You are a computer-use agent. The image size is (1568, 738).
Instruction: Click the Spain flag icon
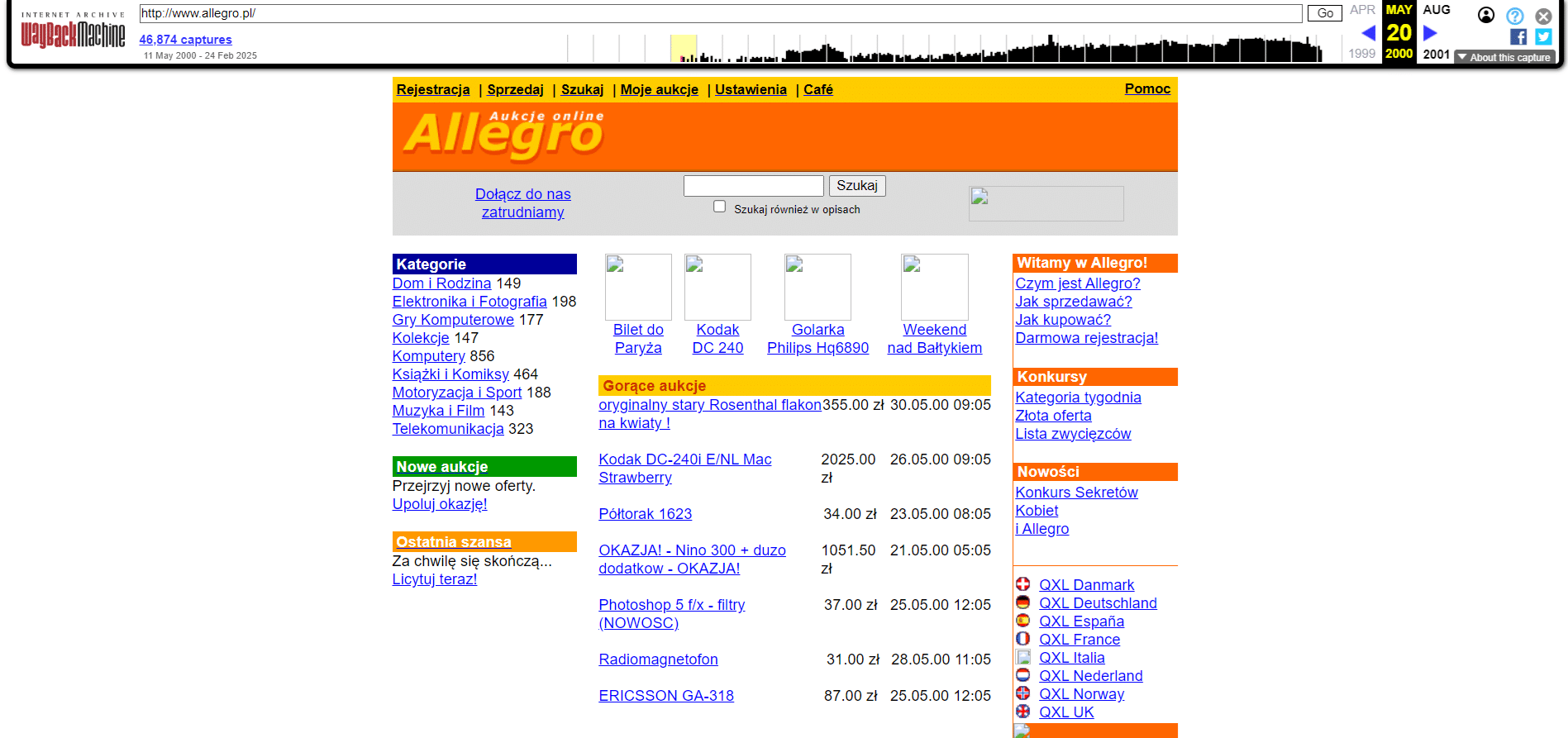coord(1023,620)
